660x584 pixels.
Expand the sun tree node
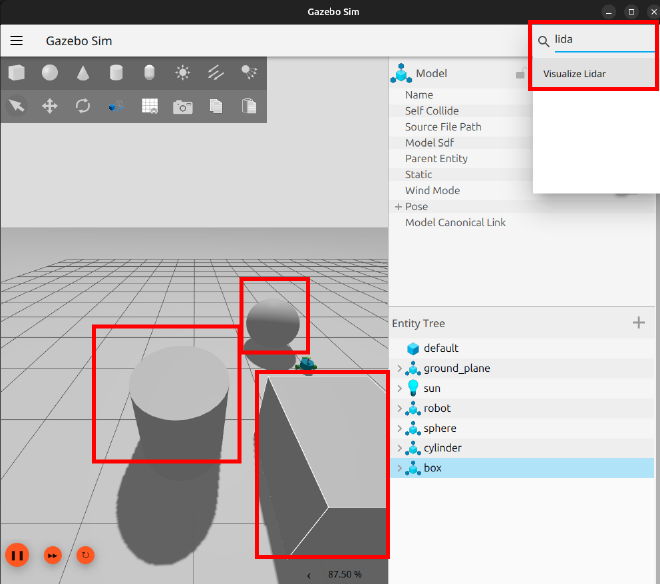click(399, 388)
